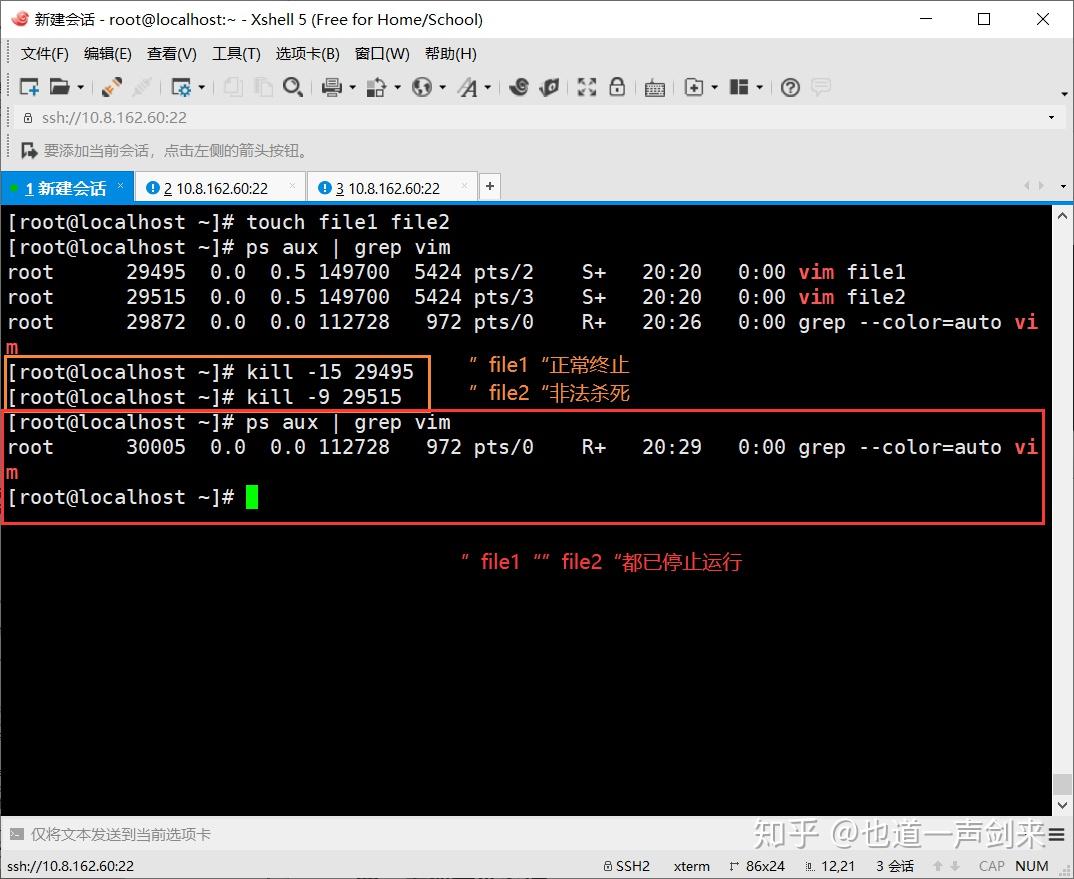The image size is (1074, 879).
Task: Click the compose bar terminal icon
Action: pyautogui.click(x=16, y=834)
